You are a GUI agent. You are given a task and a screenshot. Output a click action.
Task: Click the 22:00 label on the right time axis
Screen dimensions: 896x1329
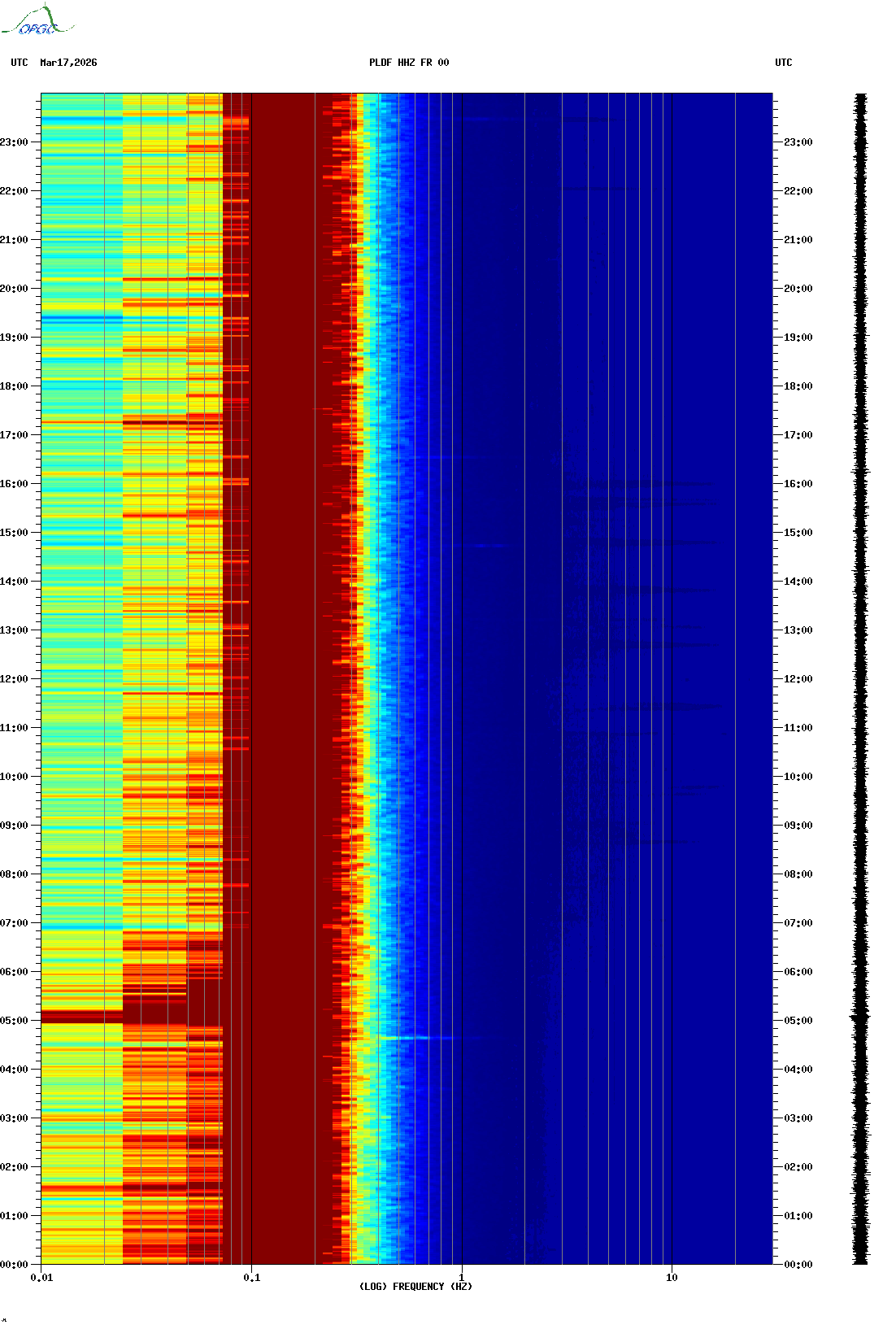click(798, 191)
